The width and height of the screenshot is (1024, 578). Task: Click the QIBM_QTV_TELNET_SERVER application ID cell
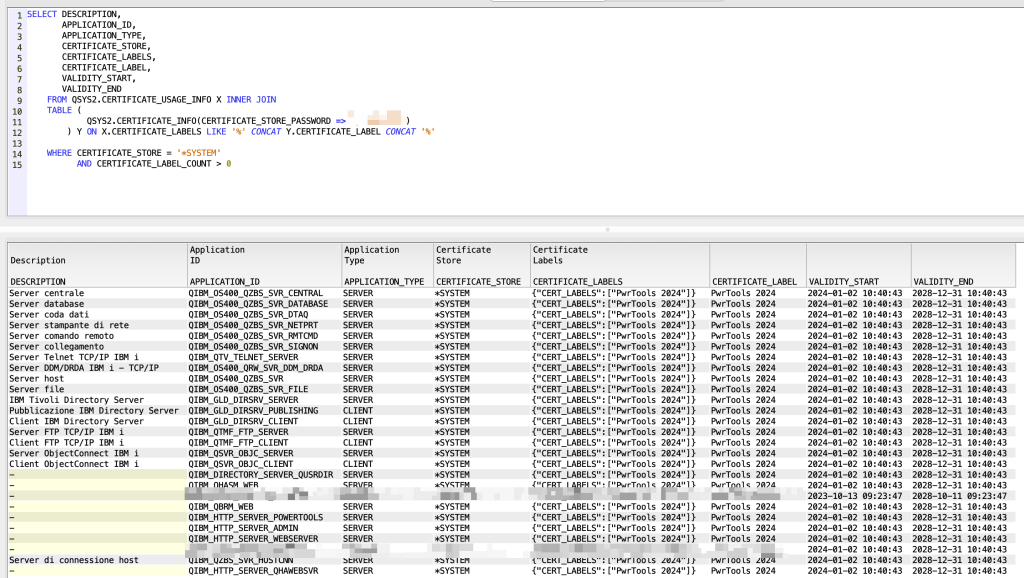243,357
